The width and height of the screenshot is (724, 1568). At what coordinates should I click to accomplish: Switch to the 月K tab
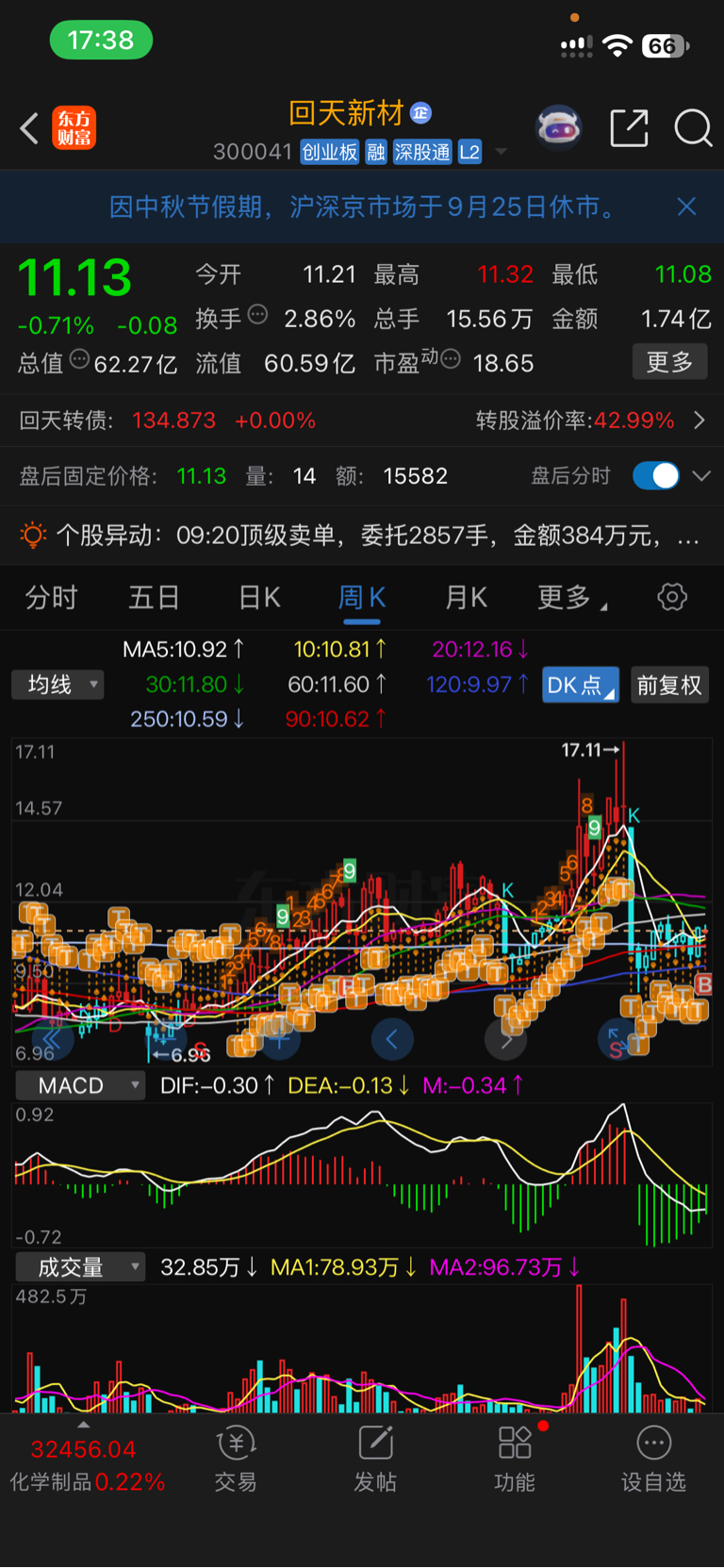click(x=466, y=598)
